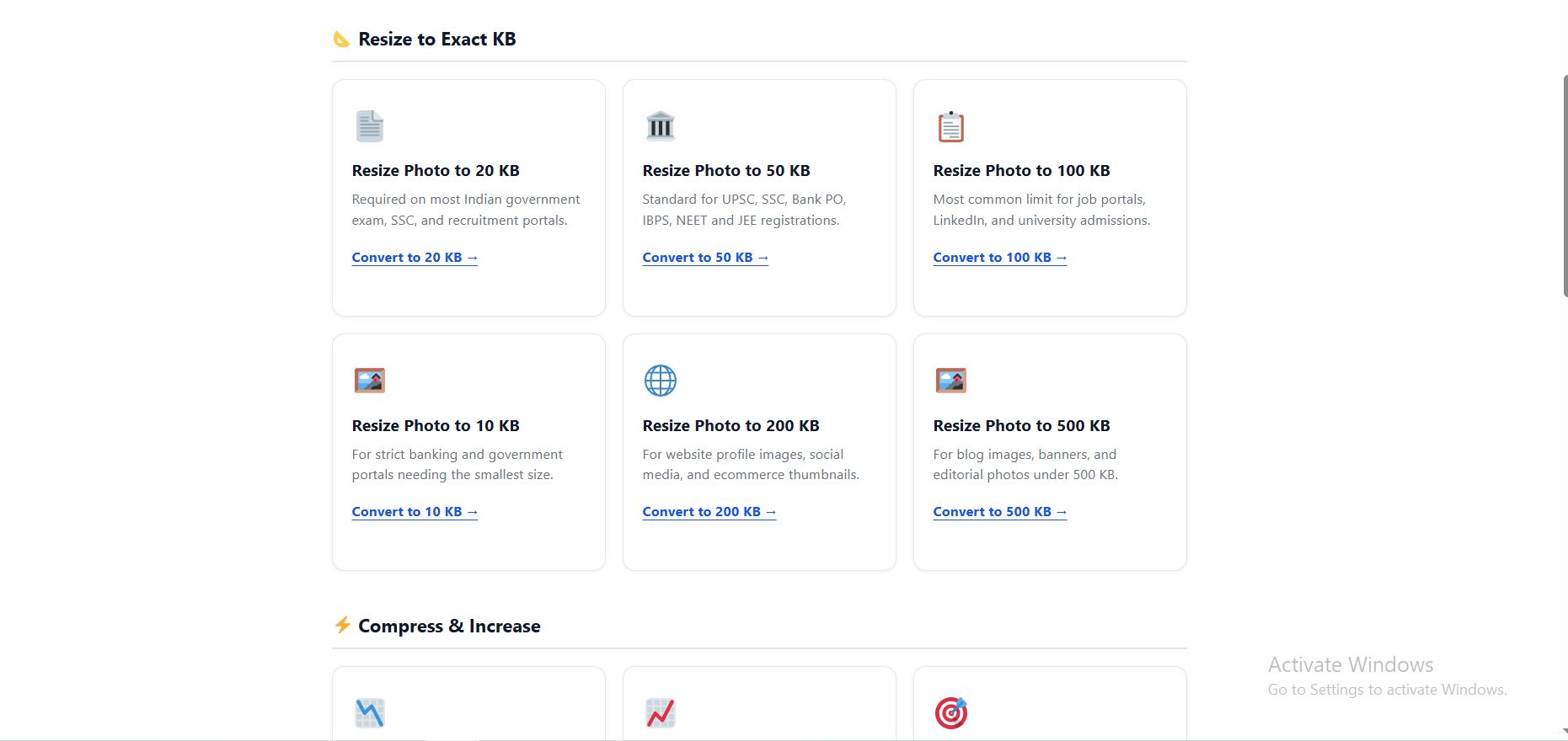Click the downward chart compress icon
Screen dimensions: 1568x741
[x=369, y=713]
